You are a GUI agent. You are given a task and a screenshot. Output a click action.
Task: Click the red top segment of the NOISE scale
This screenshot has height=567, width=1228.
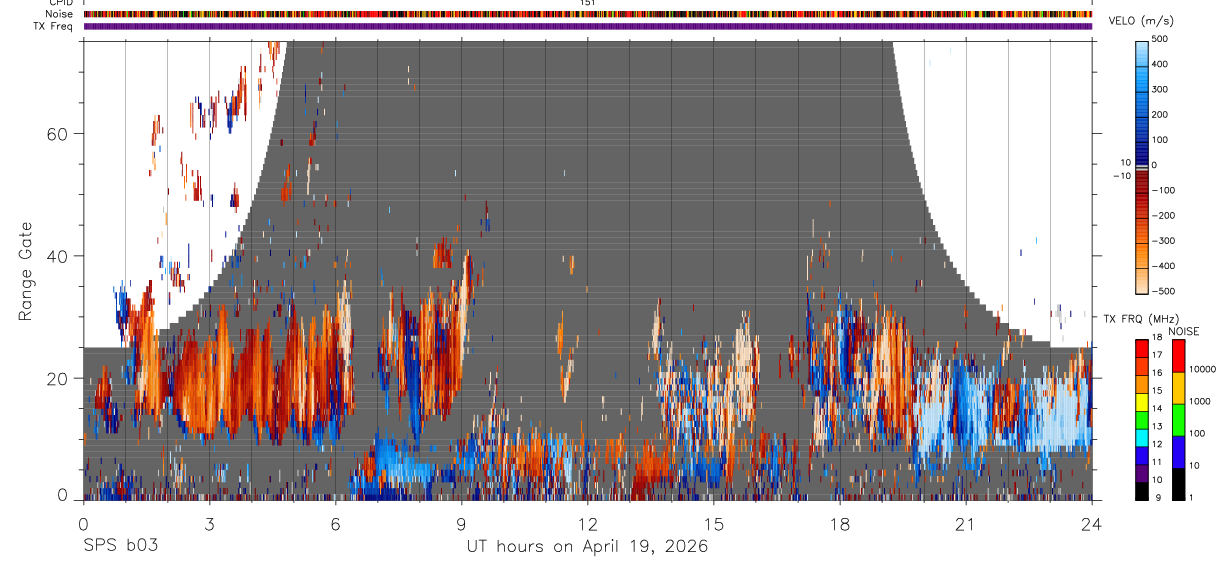coord(1179,356)
